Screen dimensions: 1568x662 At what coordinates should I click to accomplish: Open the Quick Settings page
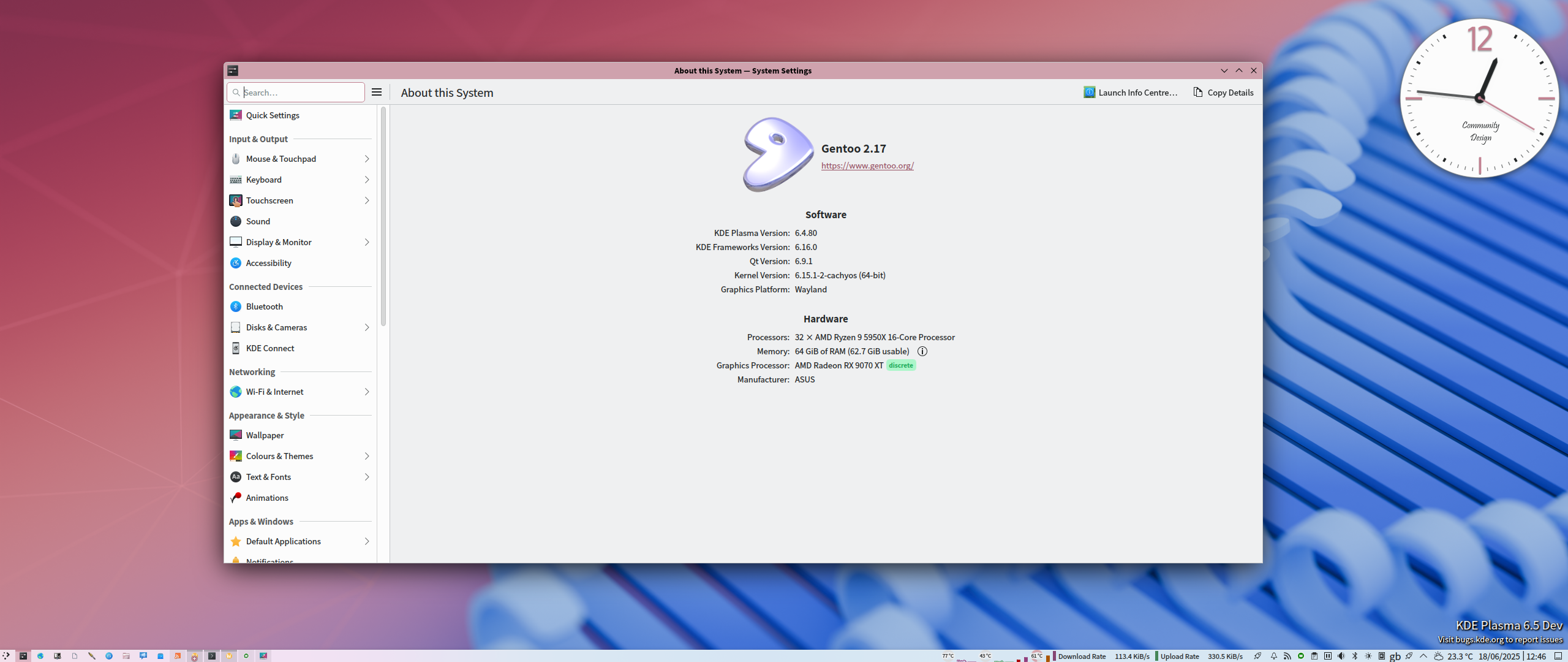(300, 115)
